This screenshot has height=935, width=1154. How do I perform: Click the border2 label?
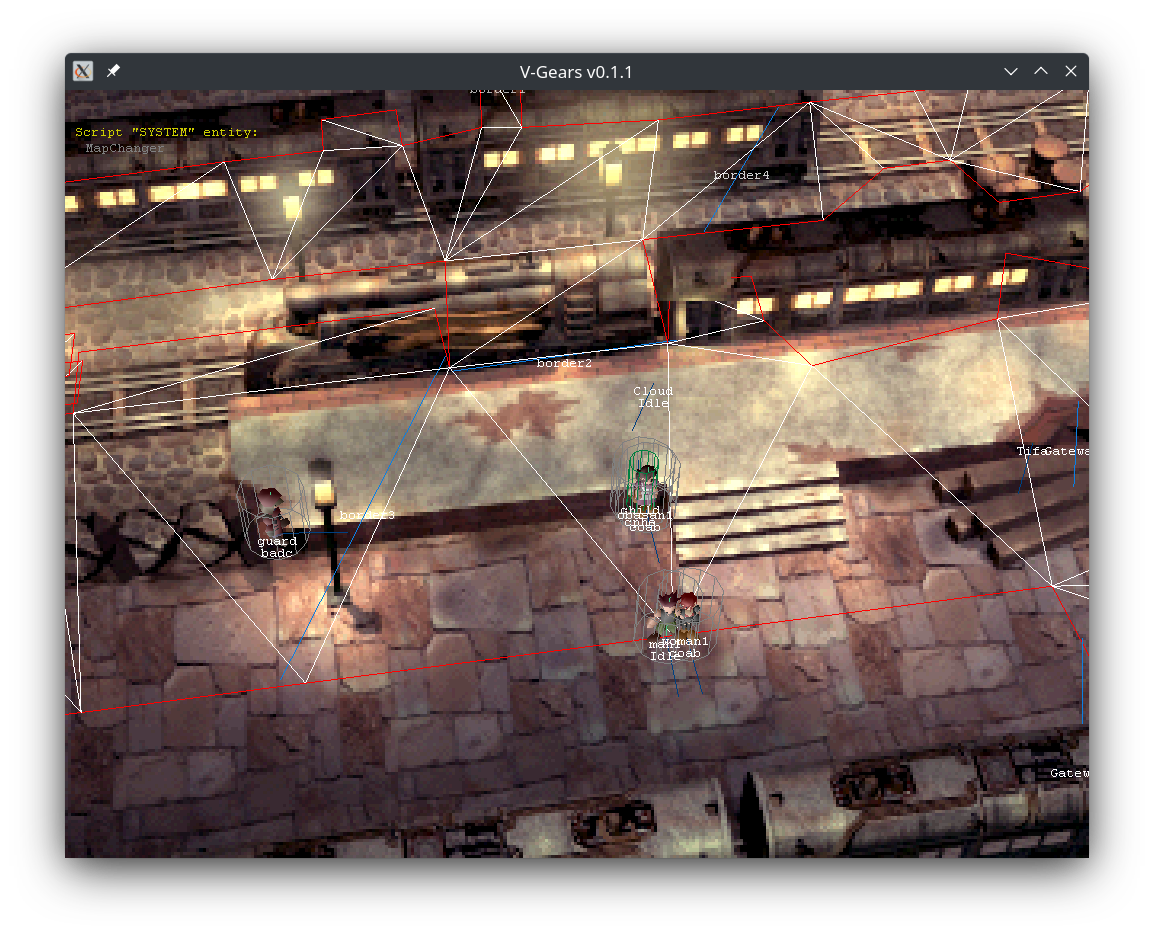pyautogui.click(x=564, y=364)
